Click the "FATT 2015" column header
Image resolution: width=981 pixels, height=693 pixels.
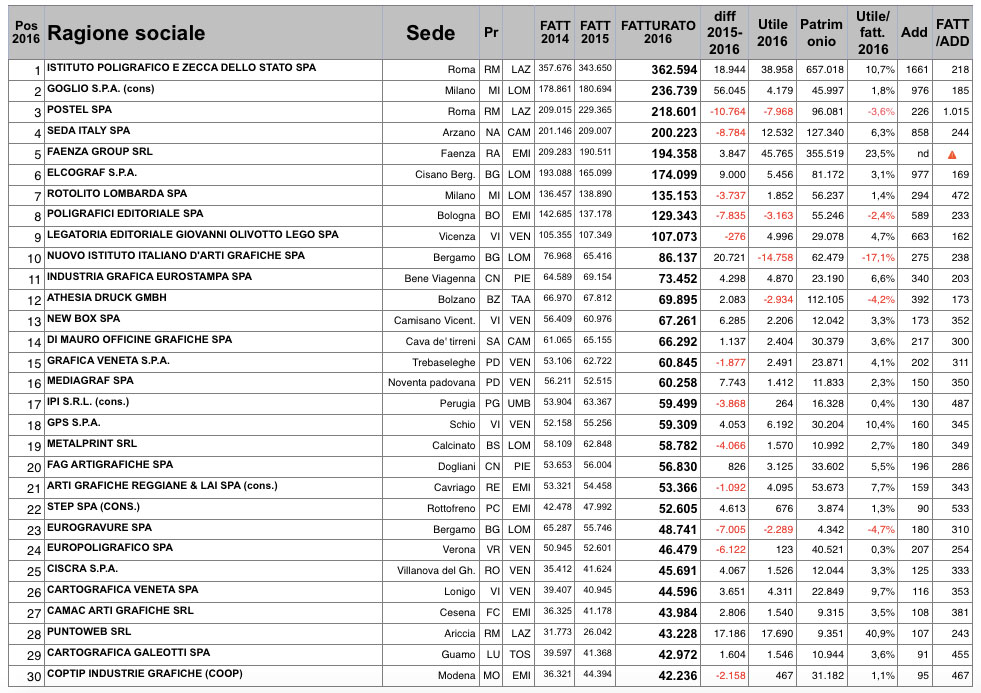click(594, 33)
